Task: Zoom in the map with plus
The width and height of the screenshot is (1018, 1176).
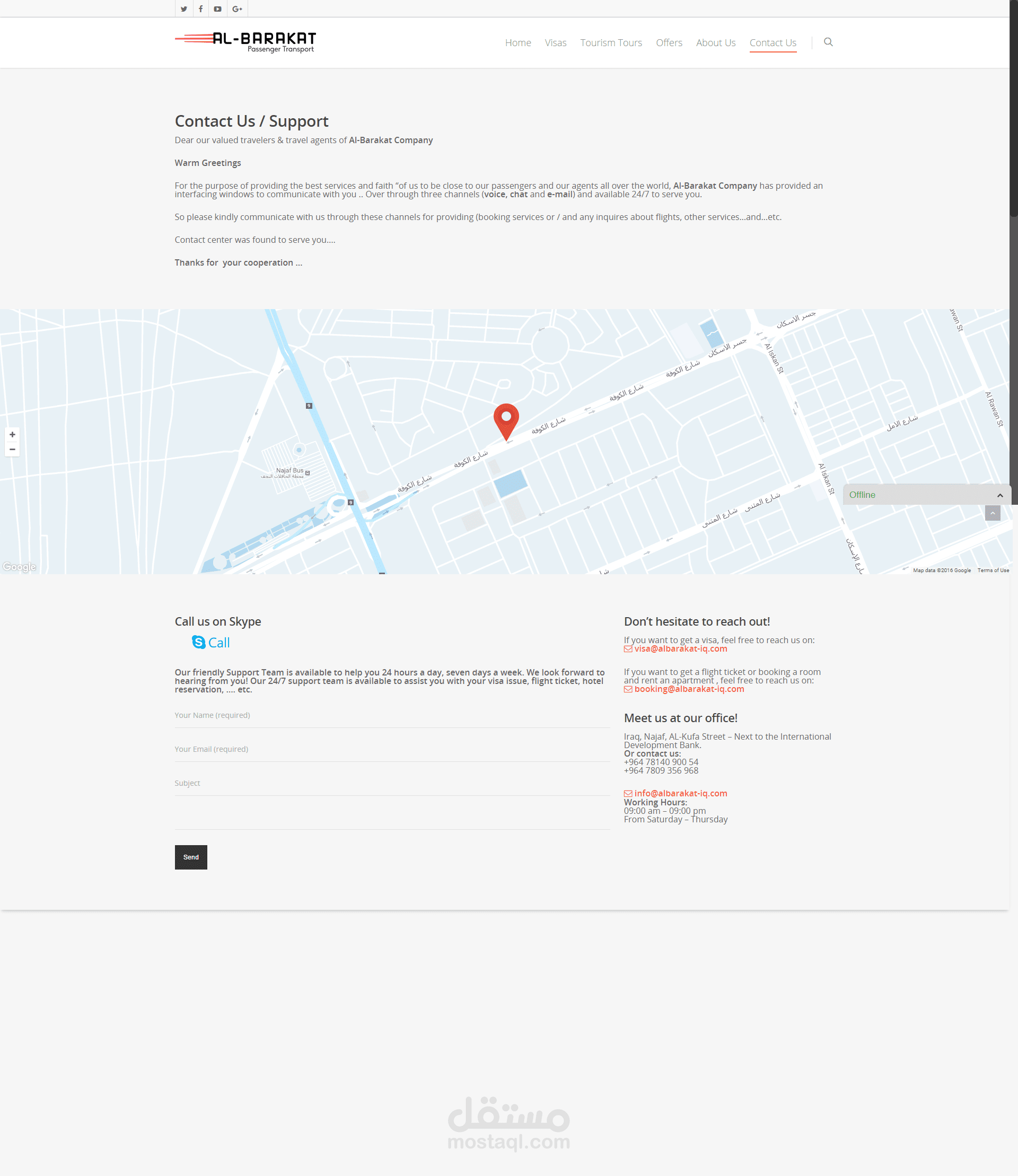Action: (13, 435)
